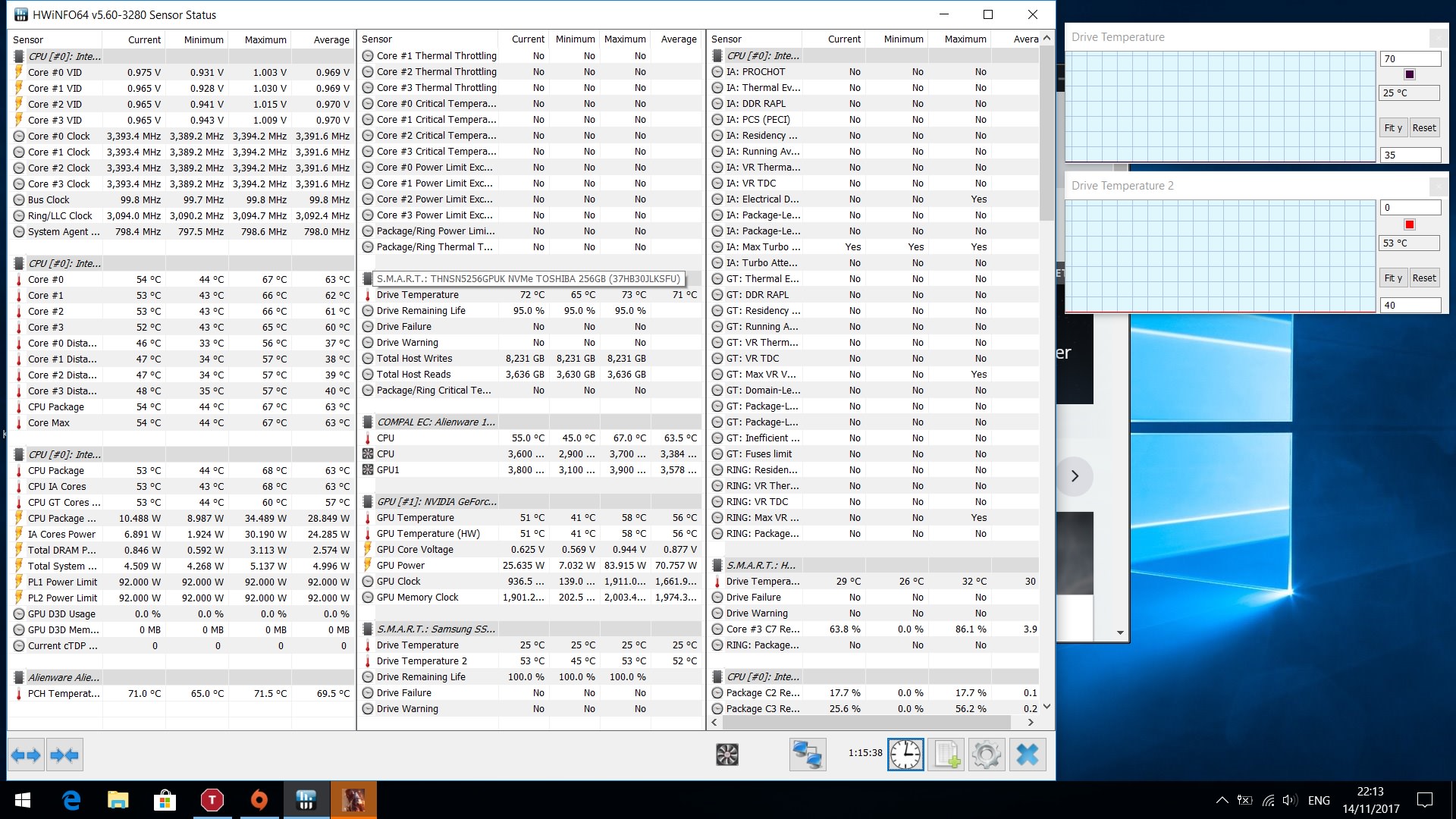
Task: Select the GPU [#1]: NVIDIA GeForce header row
Action: pos(531,502)
